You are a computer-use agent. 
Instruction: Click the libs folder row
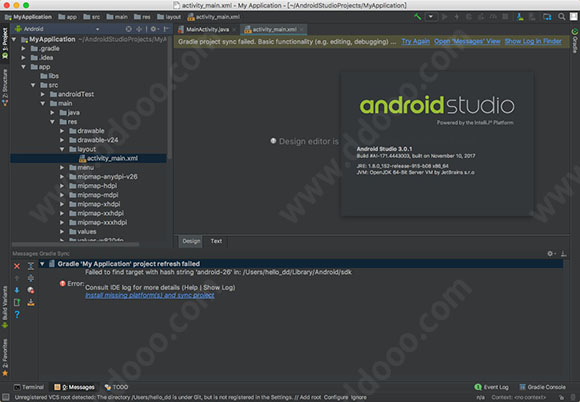point(89,76)
